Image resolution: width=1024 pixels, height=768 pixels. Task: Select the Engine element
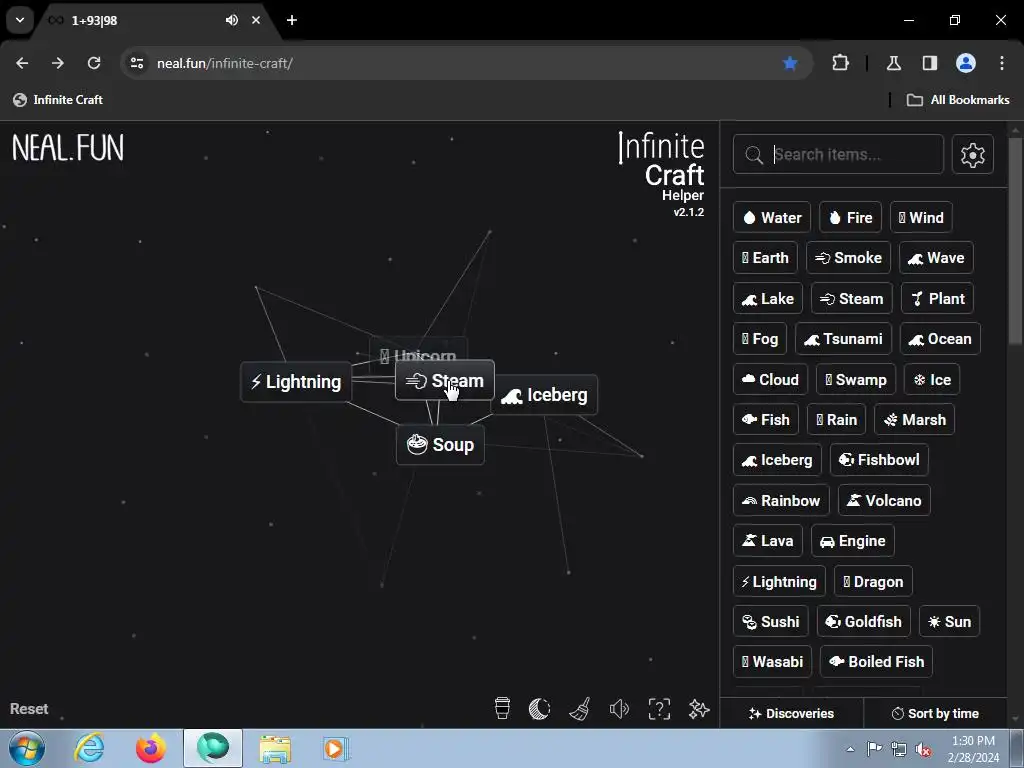853,541
